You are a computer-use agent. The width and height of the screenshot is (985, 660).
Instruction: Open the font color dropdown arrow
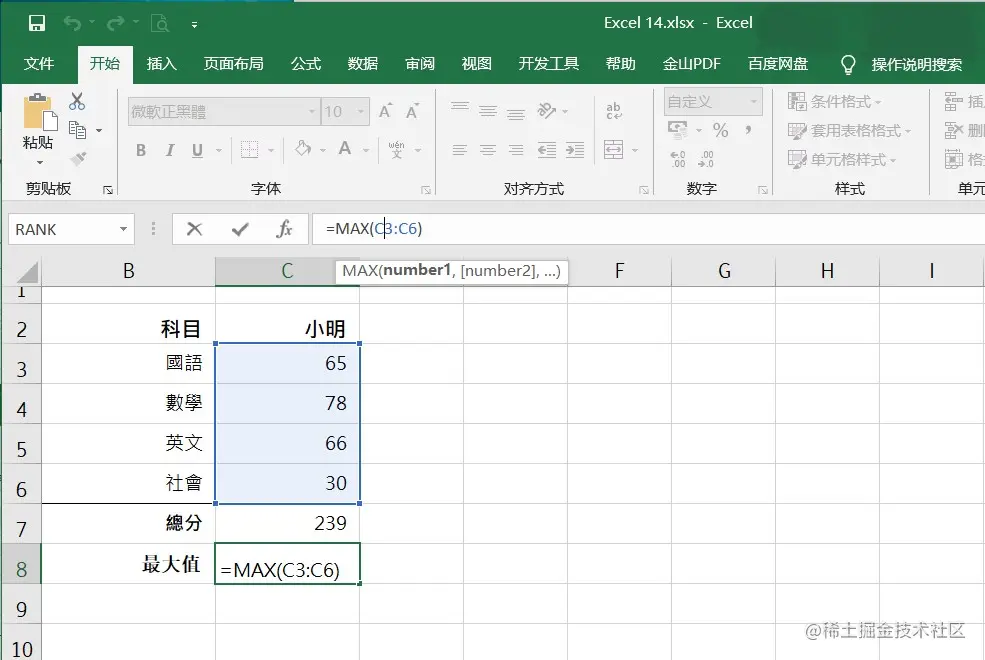366,150
